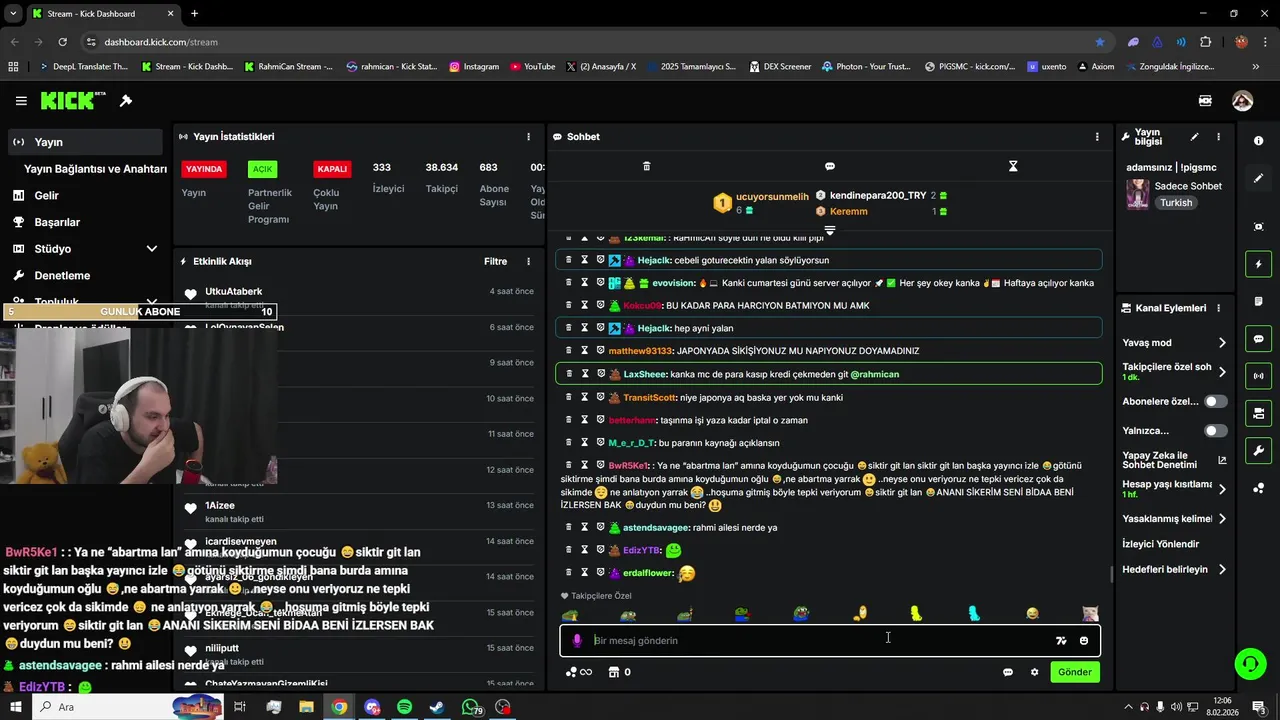Open Spotify from the Windows taskbar

[x=404, y=707]
